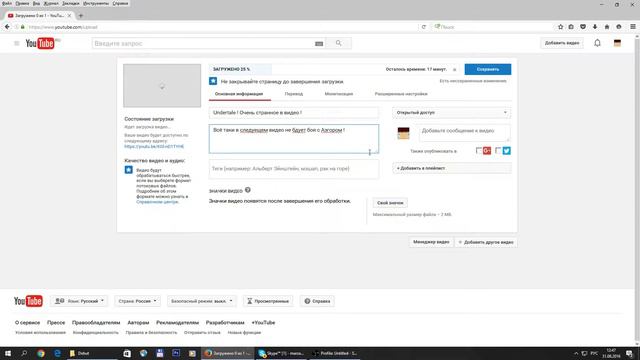Image resolution: width=640 pixels, height=360 pixels.
Task: Click 'Добавить другое видео' button
Action: click(x=486, y=242)
